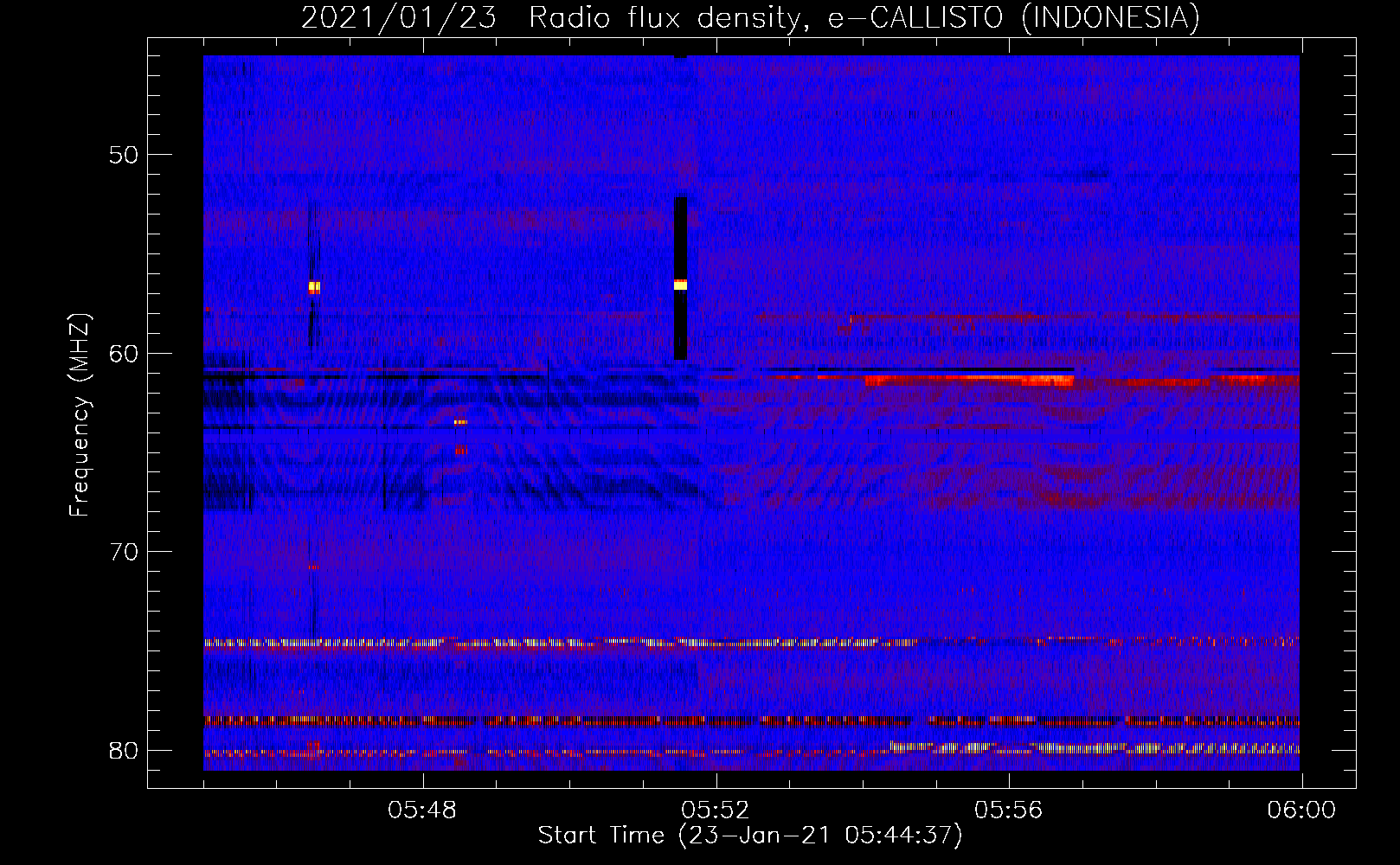Click the 70 frequency tick label
The height and width of the screenshot is (865, 1400).
pos(125,552)
